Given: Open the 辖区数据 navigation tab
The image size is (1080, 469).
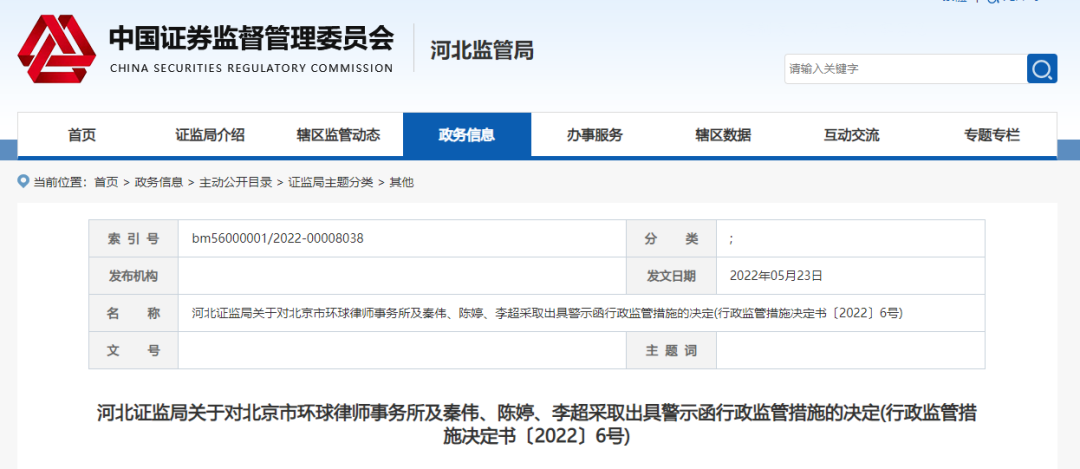Looking at the screenshot, I should [723, 135].
